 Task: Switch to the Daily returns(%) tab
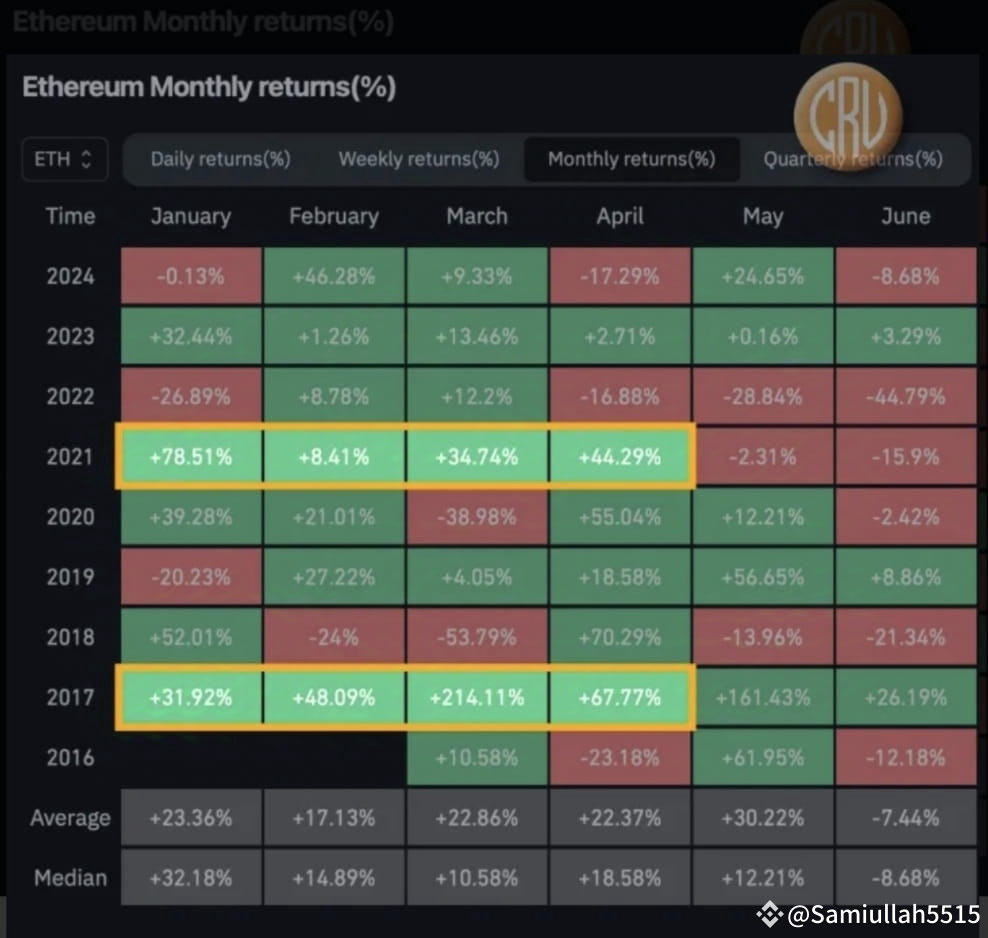tap(220, 159)
